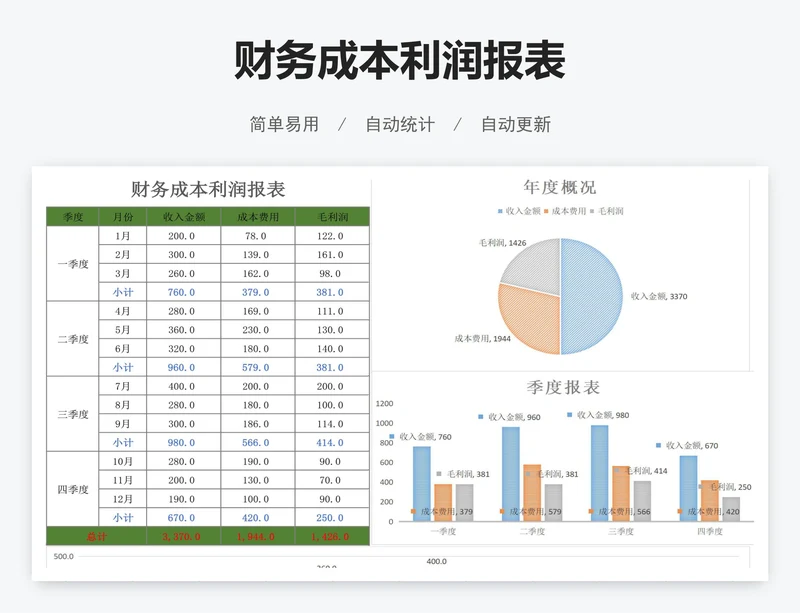Screen dimensions: 800x613
Task: Click the 毛利润 column header in table
Action: (332, 217)
